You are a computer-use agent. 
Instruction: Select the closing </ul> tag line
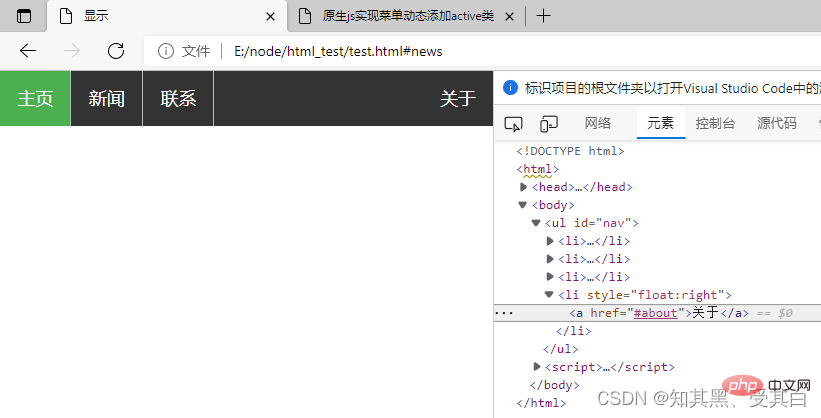pos(561,349)
